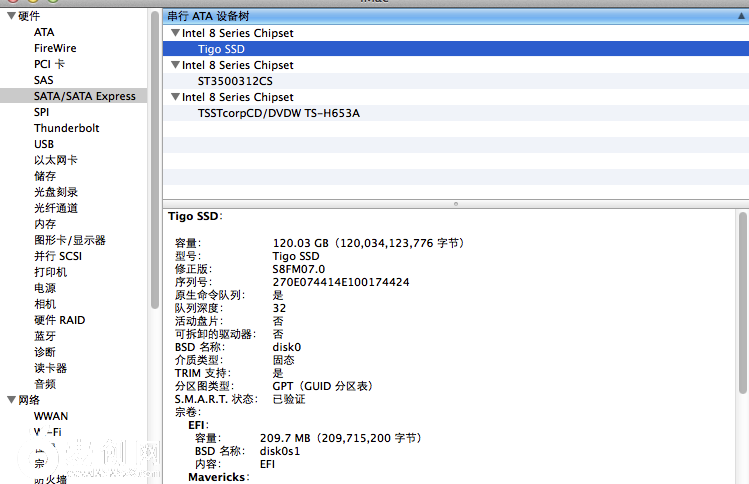The height and width of the screenshot is (484, 749).
Task: Select 蓝牙 in the hardware list
Action: coord(45,336)
